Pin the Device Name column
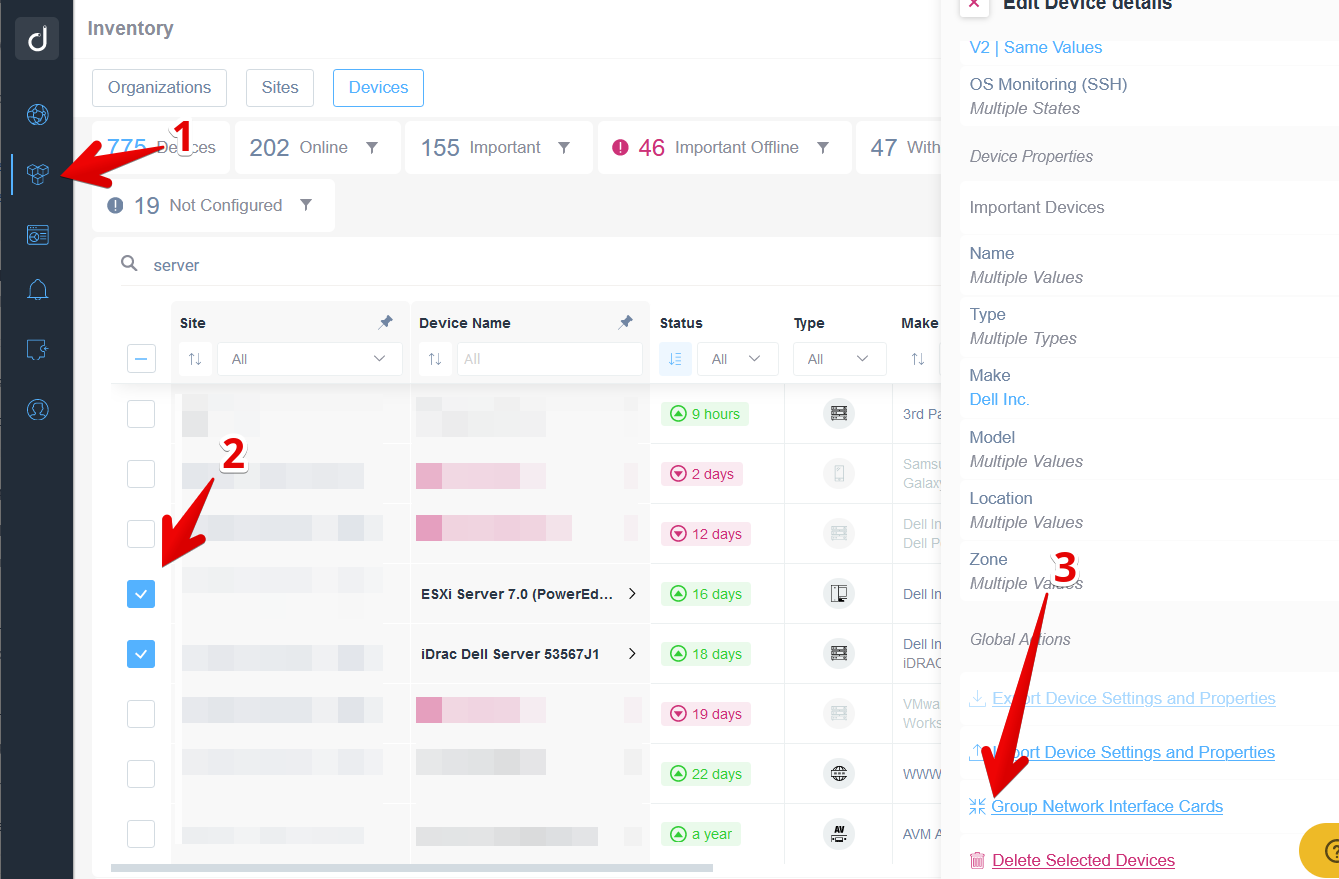Viewport: 1339px width, 879px height. [x=626, y=322]
